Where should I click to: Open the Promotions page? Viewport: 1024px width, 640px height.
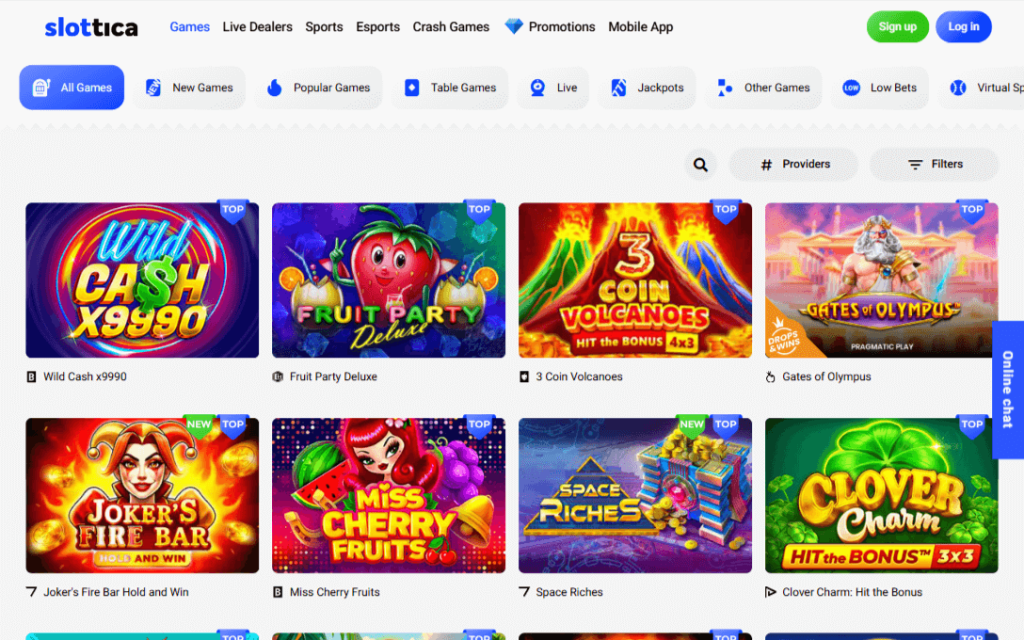[x=562, y=27]
